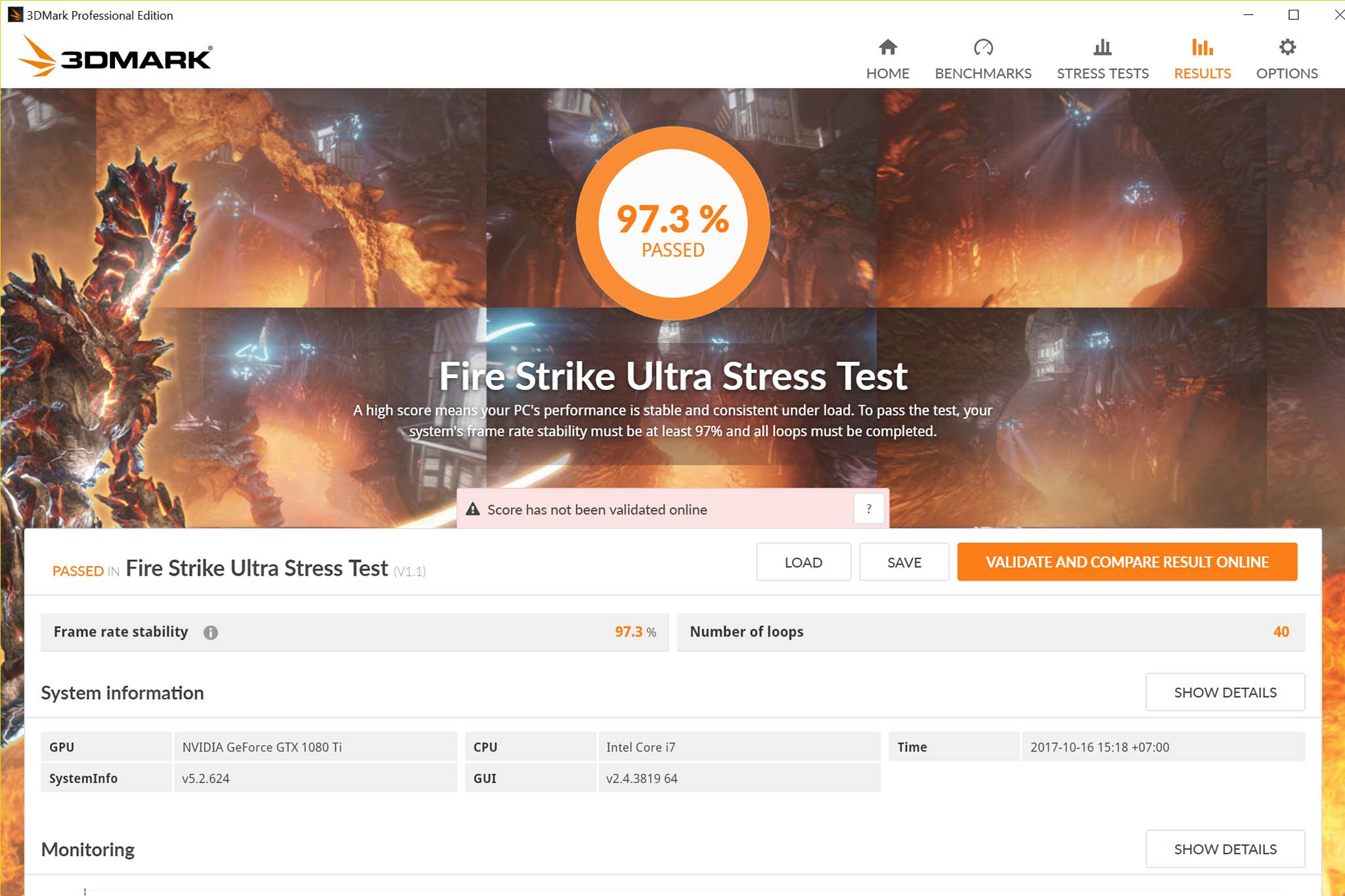Image resolution: width=1345 pixels, height=896 pixels.
Task: Click the frame rate stability info icon
Action: click(x=210, y=632)
